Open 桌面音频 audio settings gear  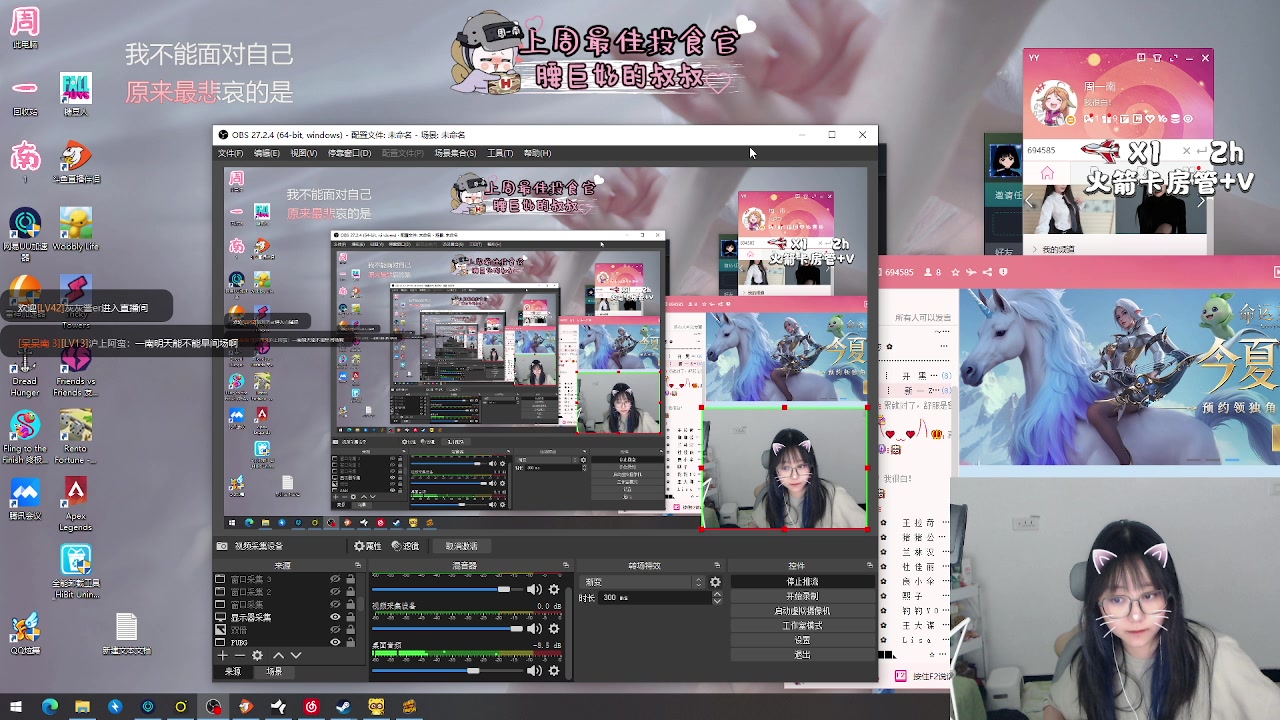(554, 670)
